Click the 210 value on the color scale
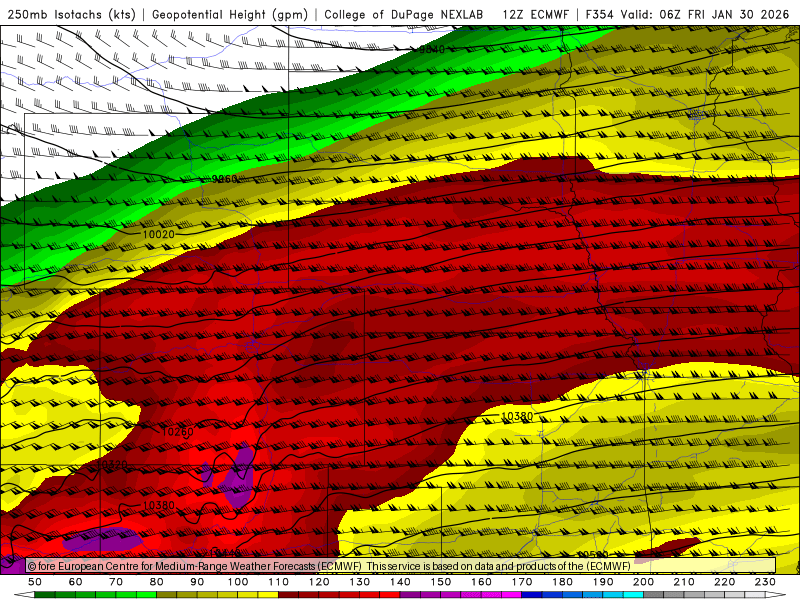 pyautogui.click(x=684, y=582)
